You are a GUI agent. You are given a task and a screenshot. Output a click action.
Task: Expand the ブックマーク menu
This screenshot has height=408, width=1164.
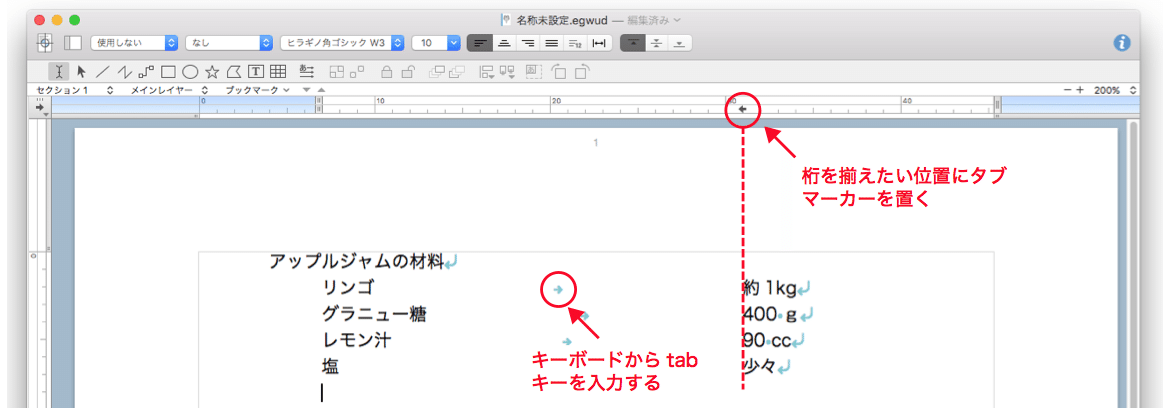(257, 90)
